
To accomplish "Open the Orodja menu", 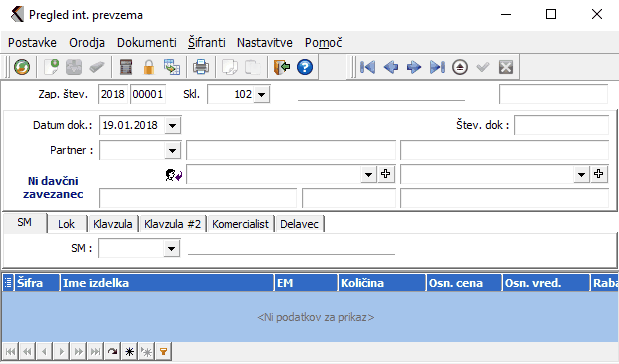I will pyautogui.click(x=87, y=43).
